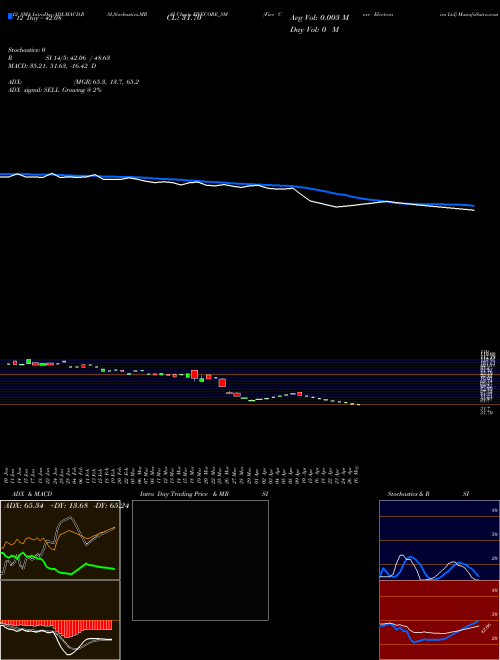Click the 'Intra Day Trading Price & MR' title

point(184,494)
